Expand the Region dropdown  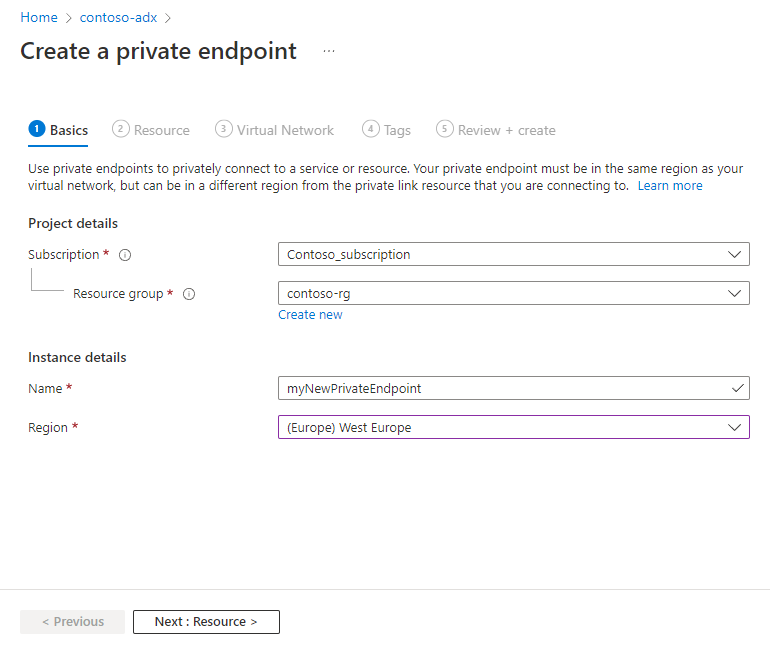tap(513, 427)
